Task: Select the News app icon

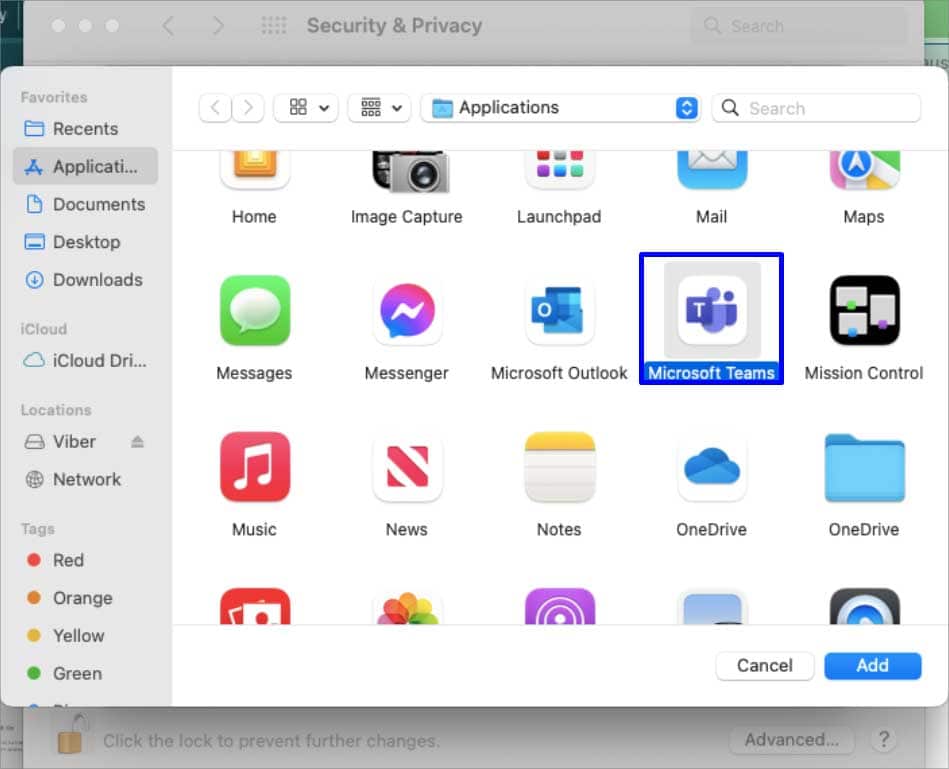Action: click(x=407, y=466)
